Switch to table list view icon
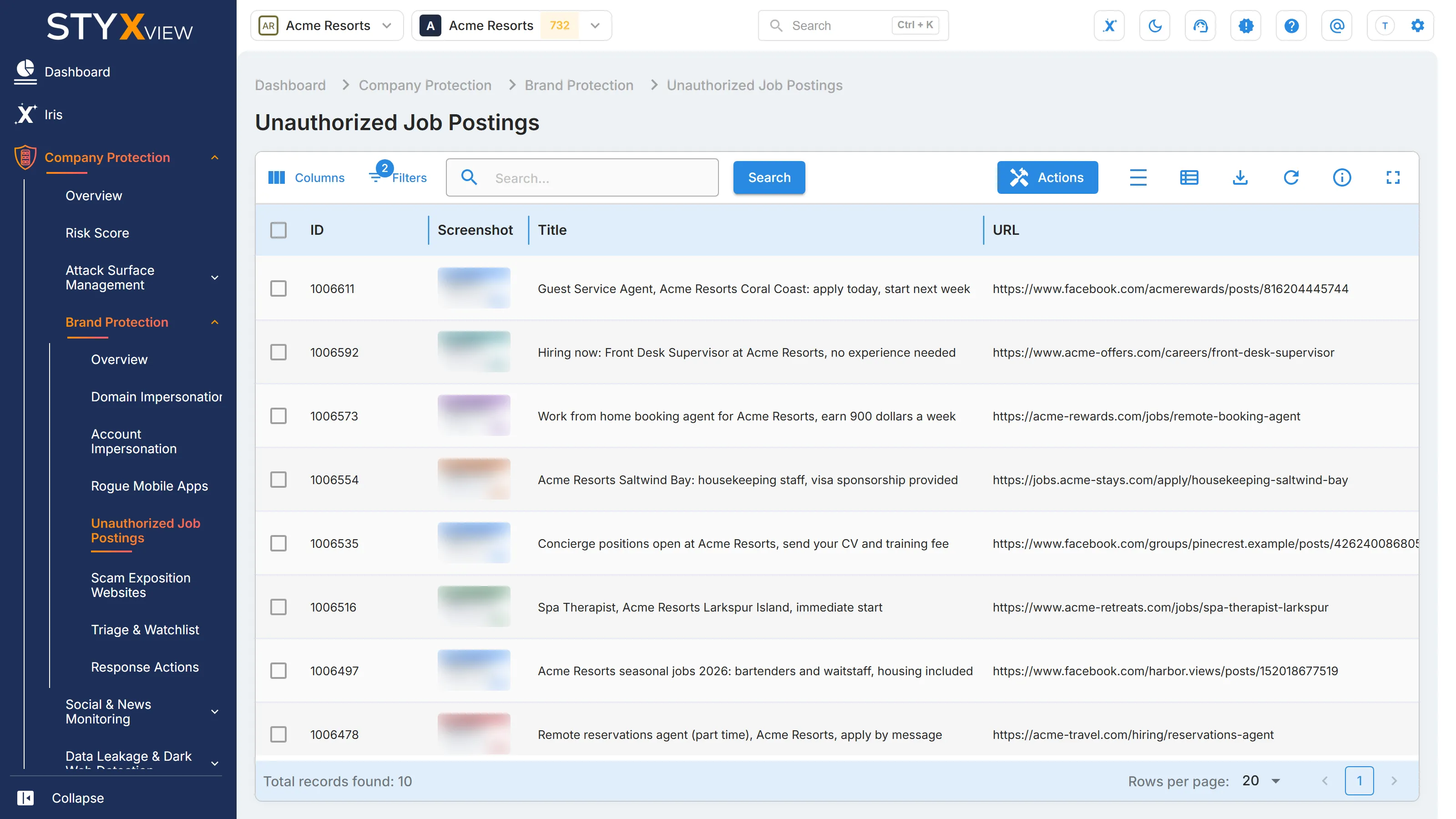 coord(1189,177)
